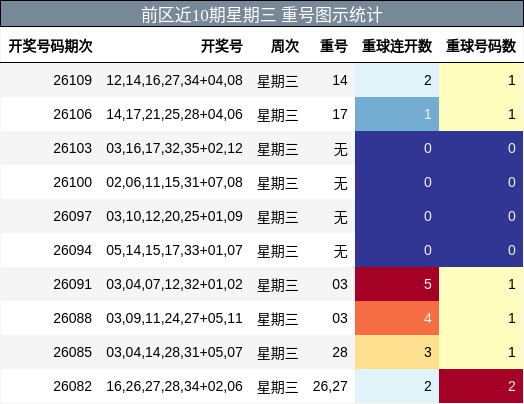Select issue number 26106
Image resolution: width=524 pixels, height=404 pixels.
point(73,114)
